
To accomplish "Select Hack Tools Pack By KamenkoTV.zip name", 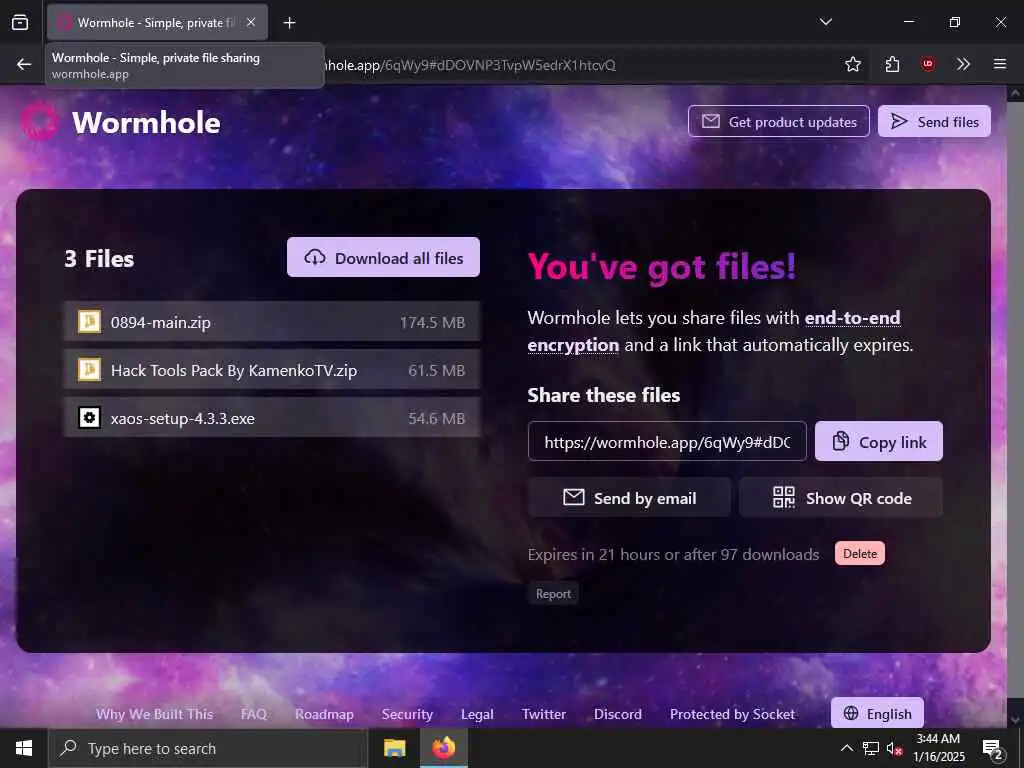I will (234, 371).
